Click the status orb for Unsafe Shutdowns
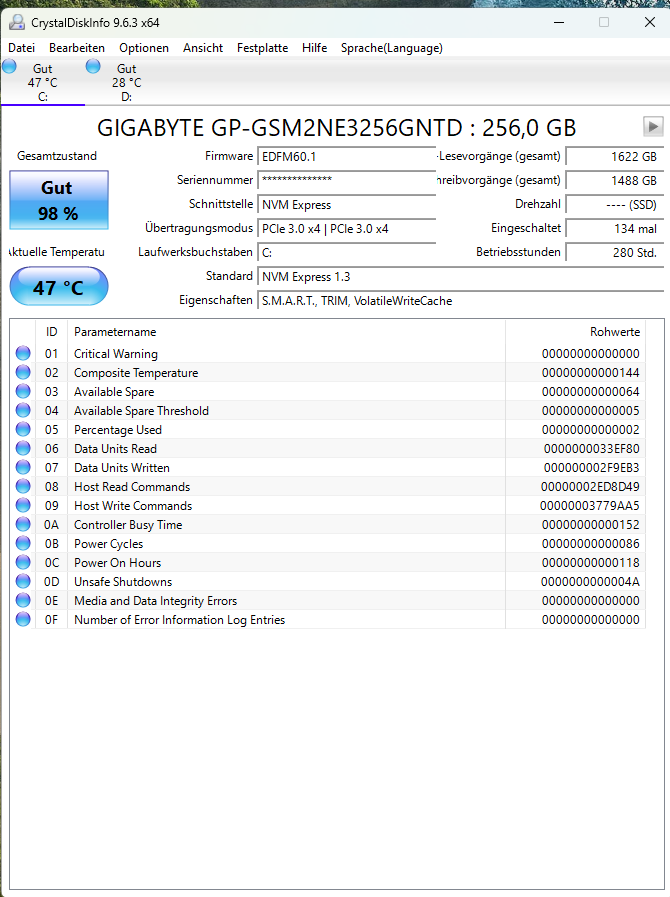The height and width of the screenshot is (897, 670). pos(23,581)
